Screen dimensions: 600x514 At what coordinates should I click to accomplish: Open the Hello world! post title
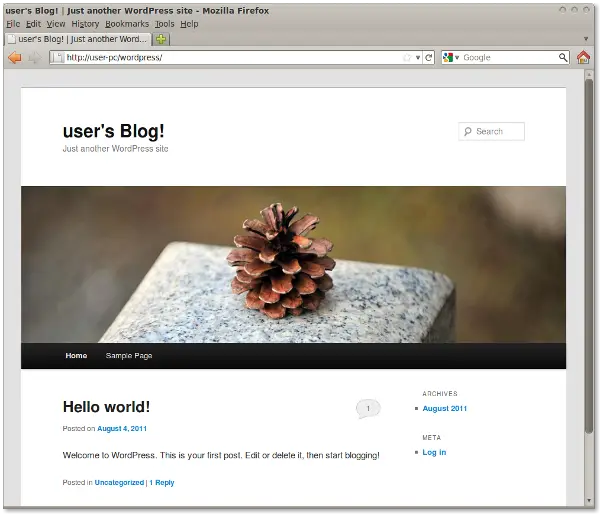click(x=106, y=407)
